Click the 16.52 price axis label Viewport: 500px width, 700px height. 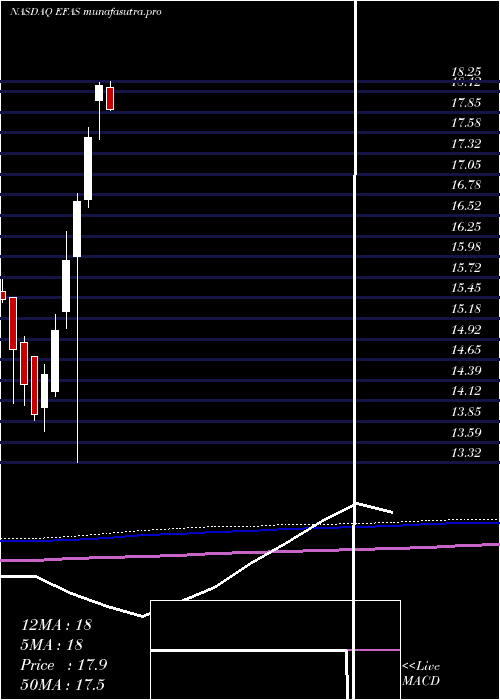(x=466, y=206)
